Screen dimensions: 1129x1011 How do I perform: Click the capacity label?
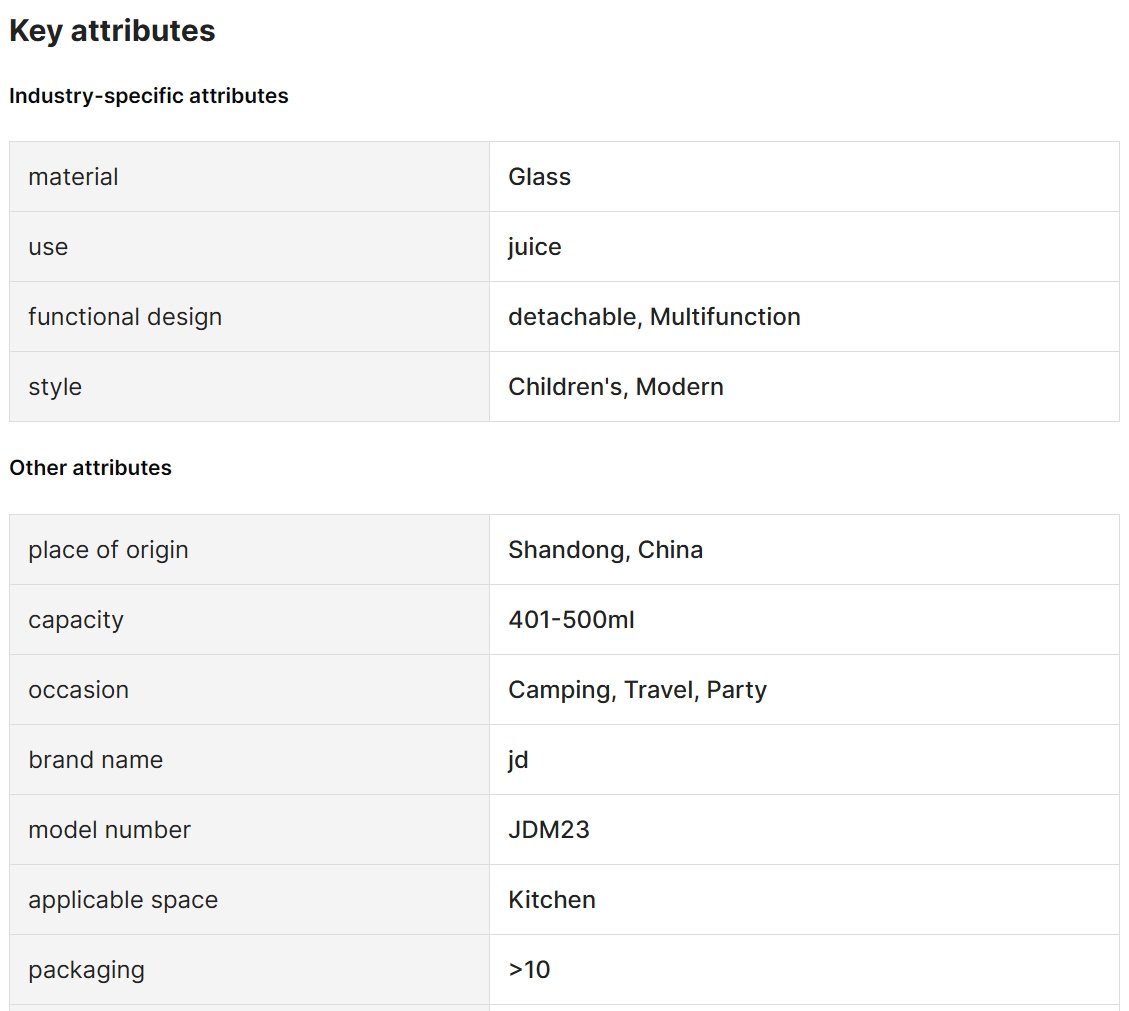[x=76, y=620]
